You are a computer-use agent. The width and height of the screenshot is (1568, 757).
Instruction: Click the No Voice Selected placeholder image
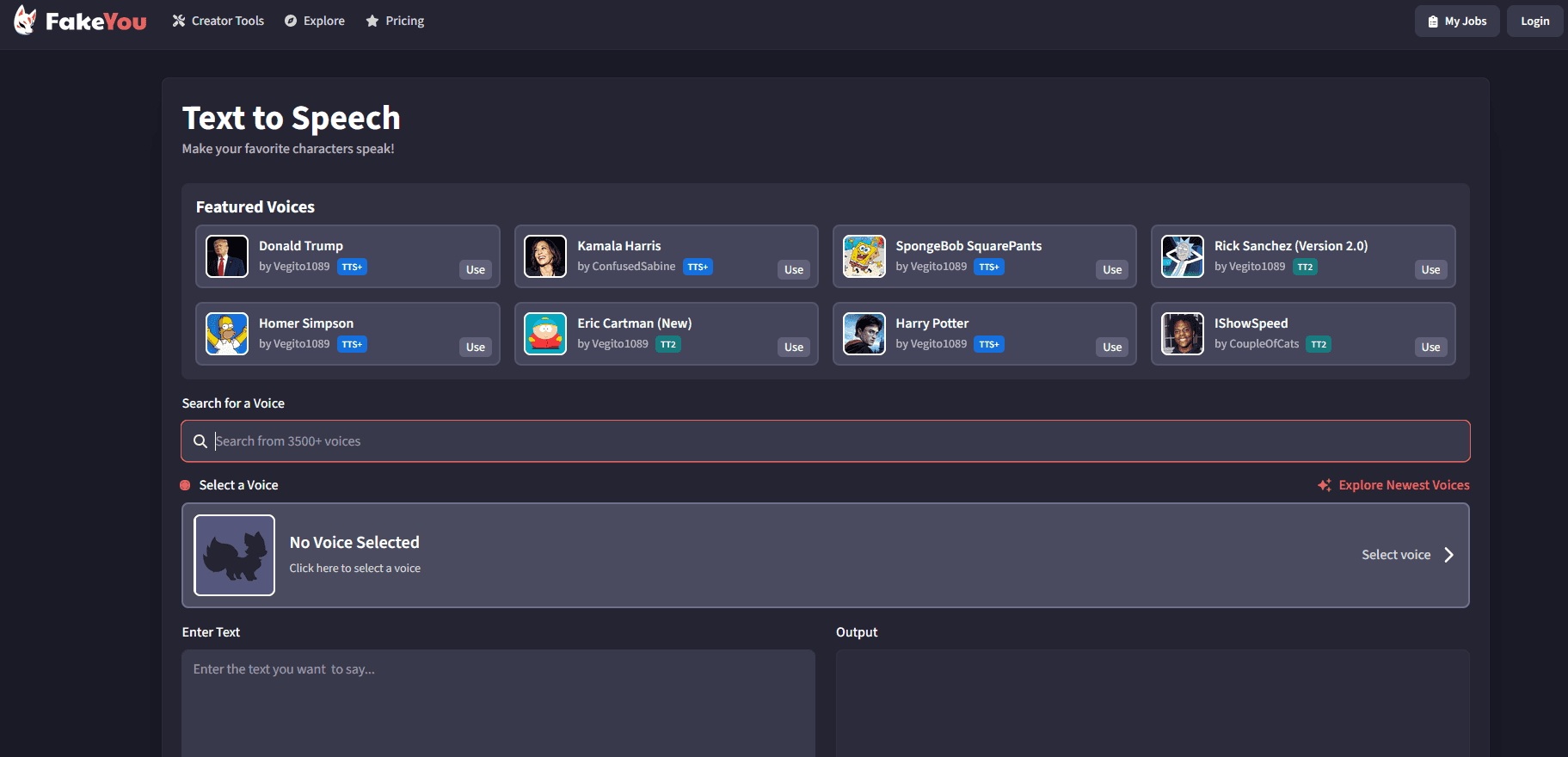tap(235, 555)
